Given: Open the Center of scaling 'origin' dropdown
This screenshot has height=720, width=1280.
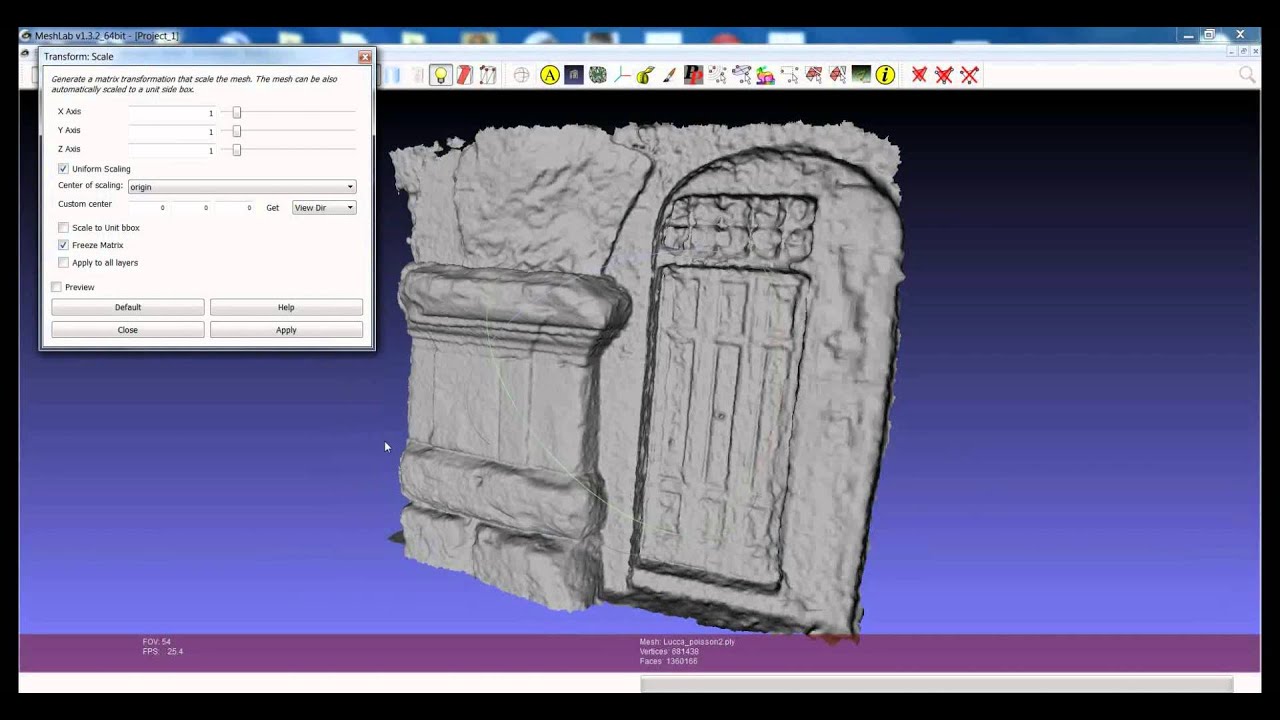Looking at the screenshot, I should (x=242, y=187).
